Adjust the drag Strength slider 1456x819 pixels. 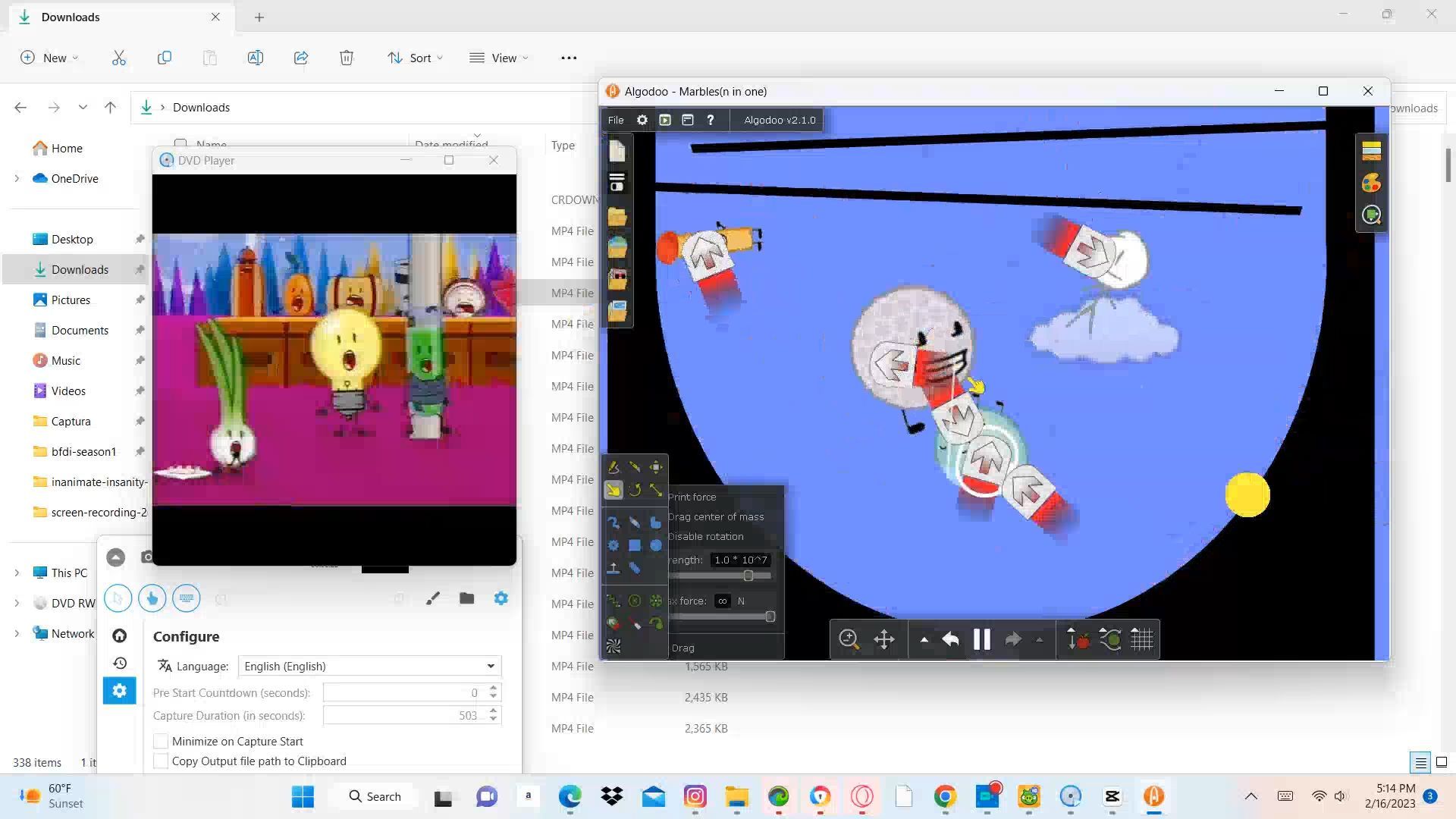click(x=748, y=576)
